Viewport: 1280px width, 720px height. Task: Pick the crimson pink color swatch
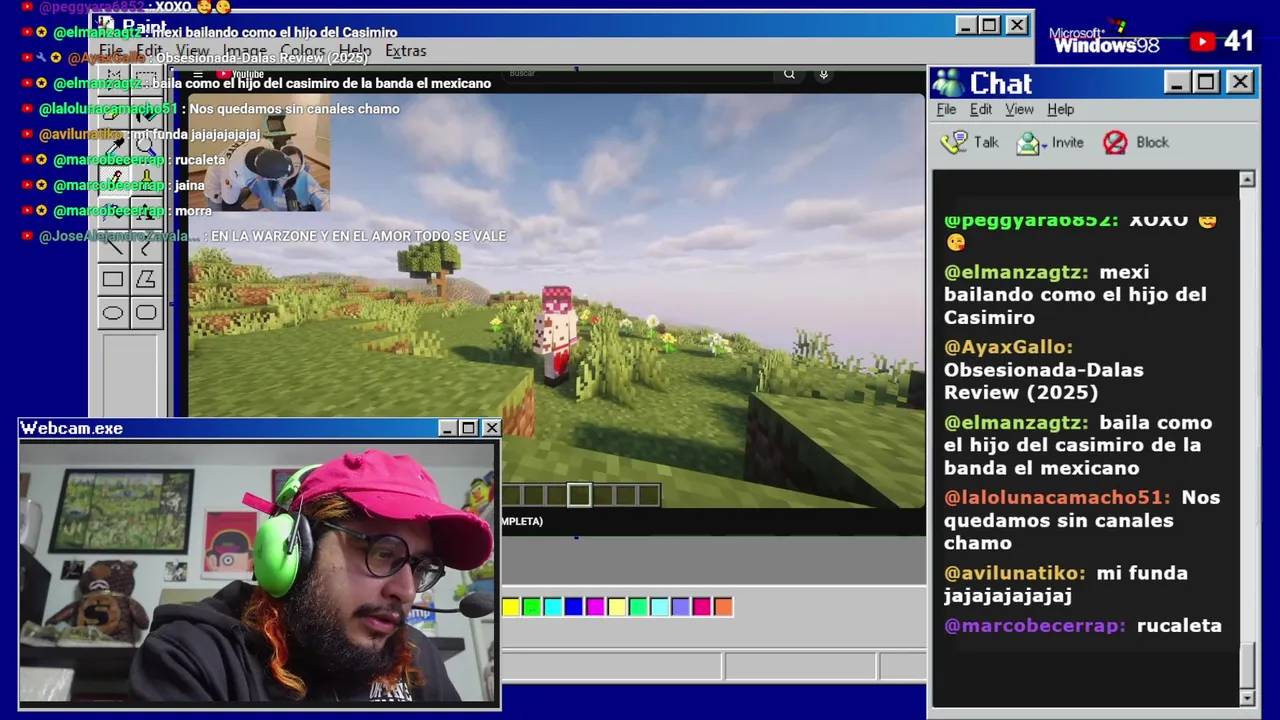click(x=702, y=606)
